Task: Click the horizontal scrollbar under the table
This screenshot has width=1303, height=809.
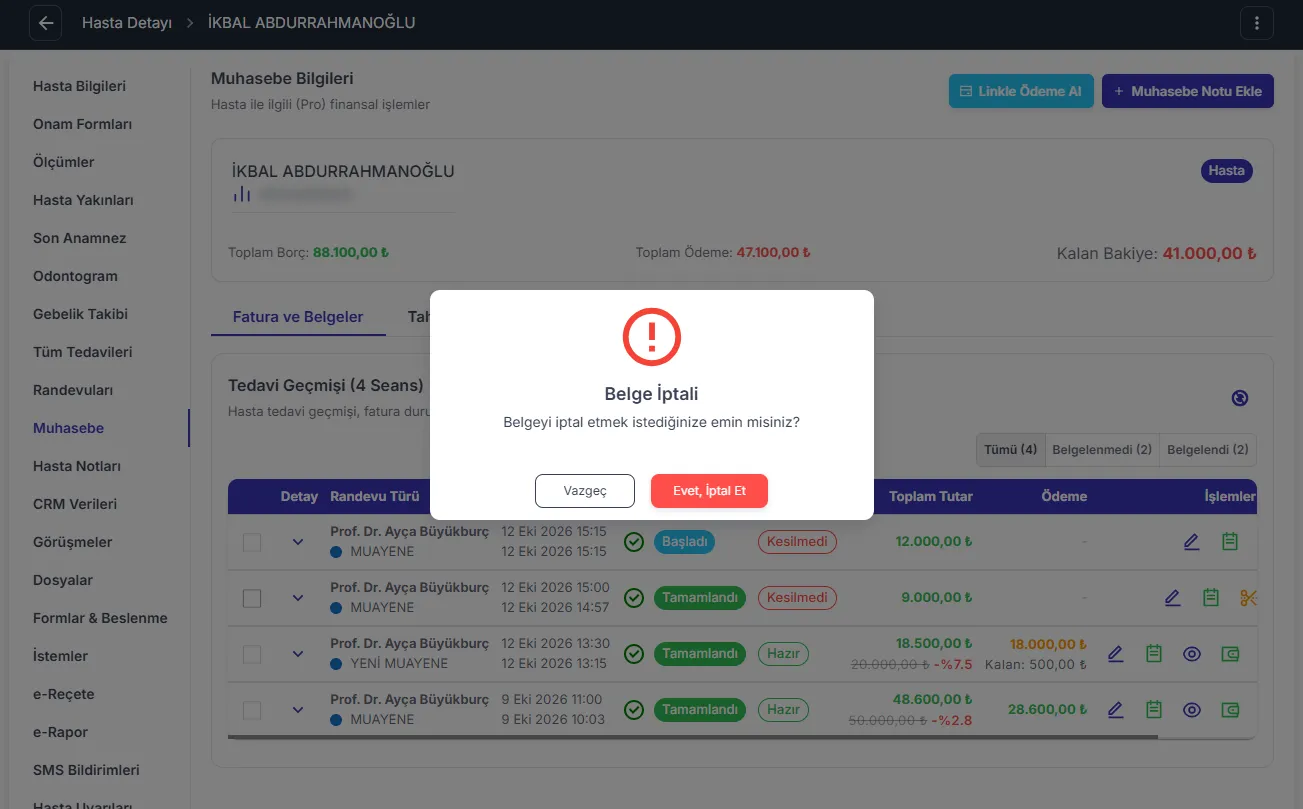Action: click(692, 737)
